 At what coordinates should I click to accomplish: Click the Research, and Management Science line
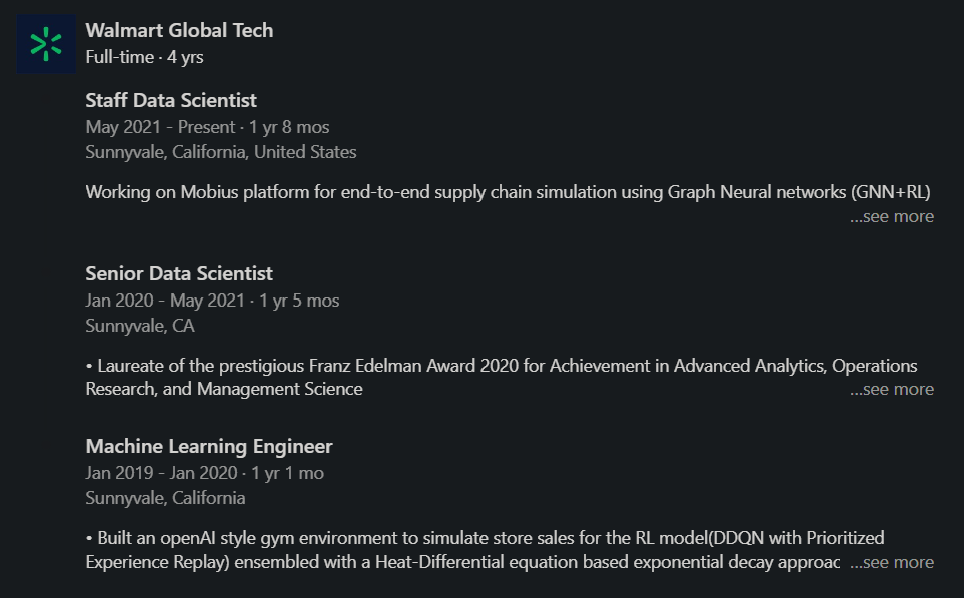224,389
